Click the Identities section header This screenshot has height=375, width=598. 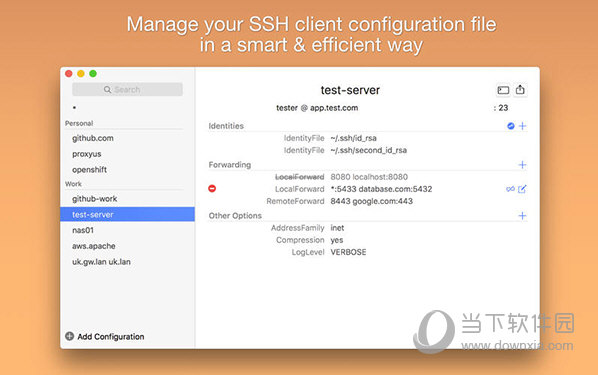coord(226,126)
